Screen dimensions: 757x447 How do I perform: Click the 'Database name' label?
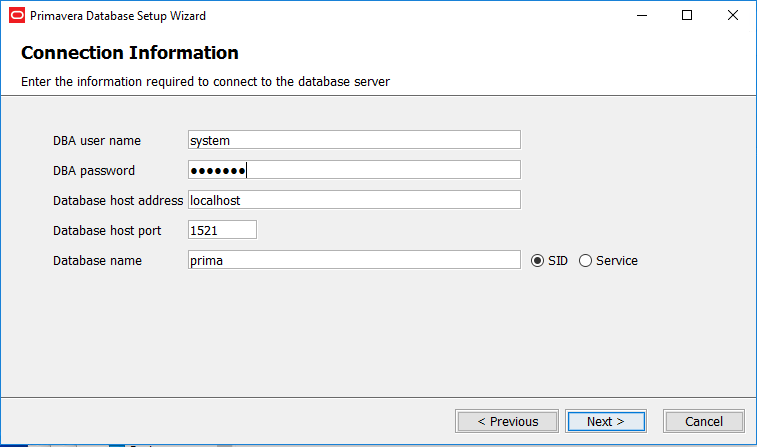click(98, 261)
